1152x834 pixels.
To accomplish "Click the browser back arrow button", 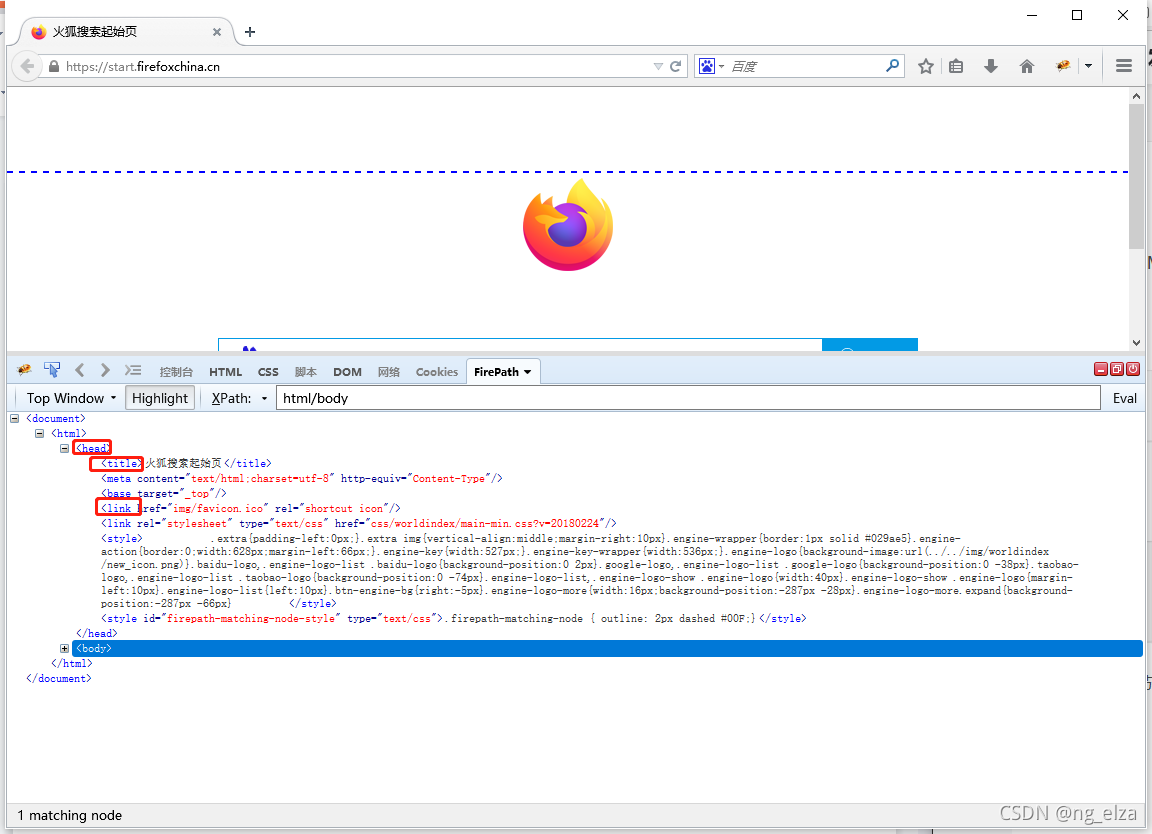I will pyautogui.click(x=27, y=66).
